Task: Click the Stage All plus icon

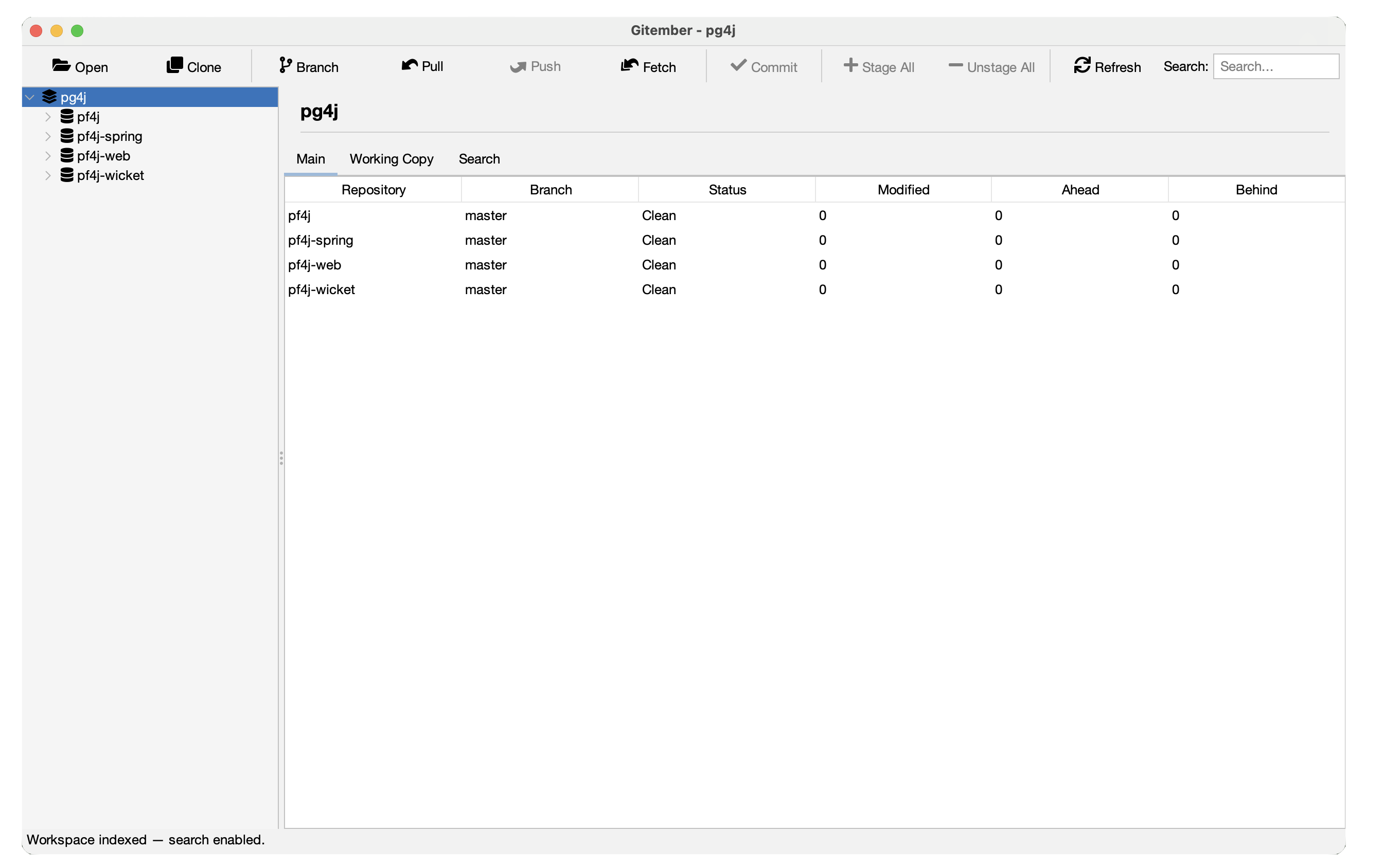Action: [850, 65]
